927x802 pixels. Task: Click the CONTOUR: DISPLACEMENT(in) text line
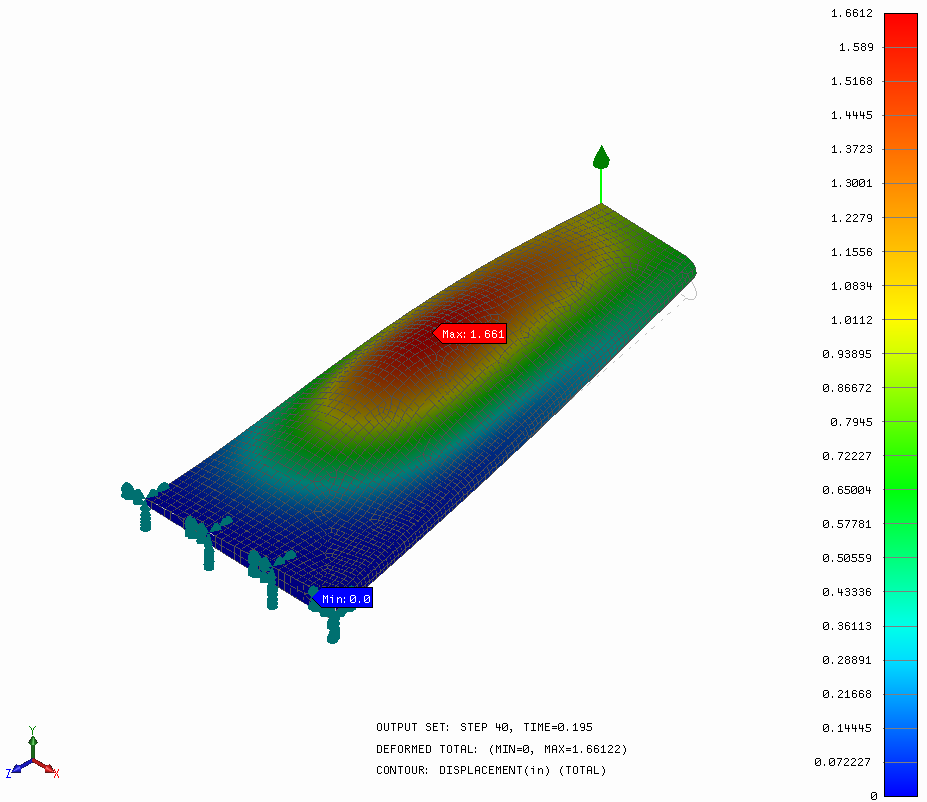pyautogui.click(x=491, y=771)
